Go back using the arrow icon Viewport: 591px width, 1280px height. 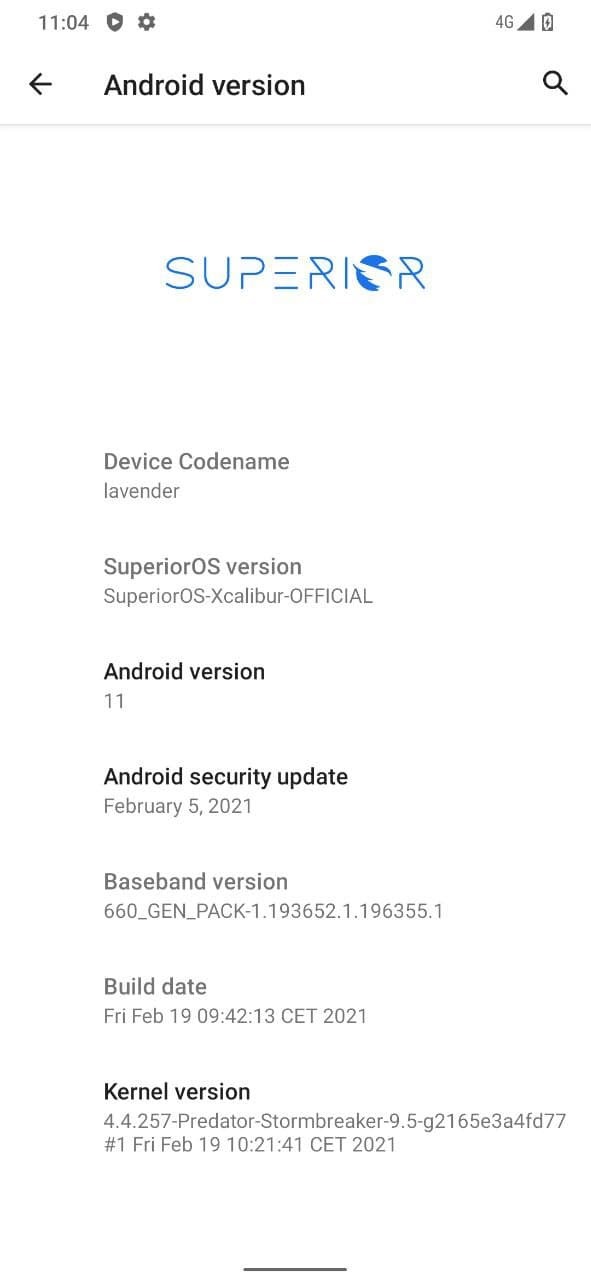40,84
